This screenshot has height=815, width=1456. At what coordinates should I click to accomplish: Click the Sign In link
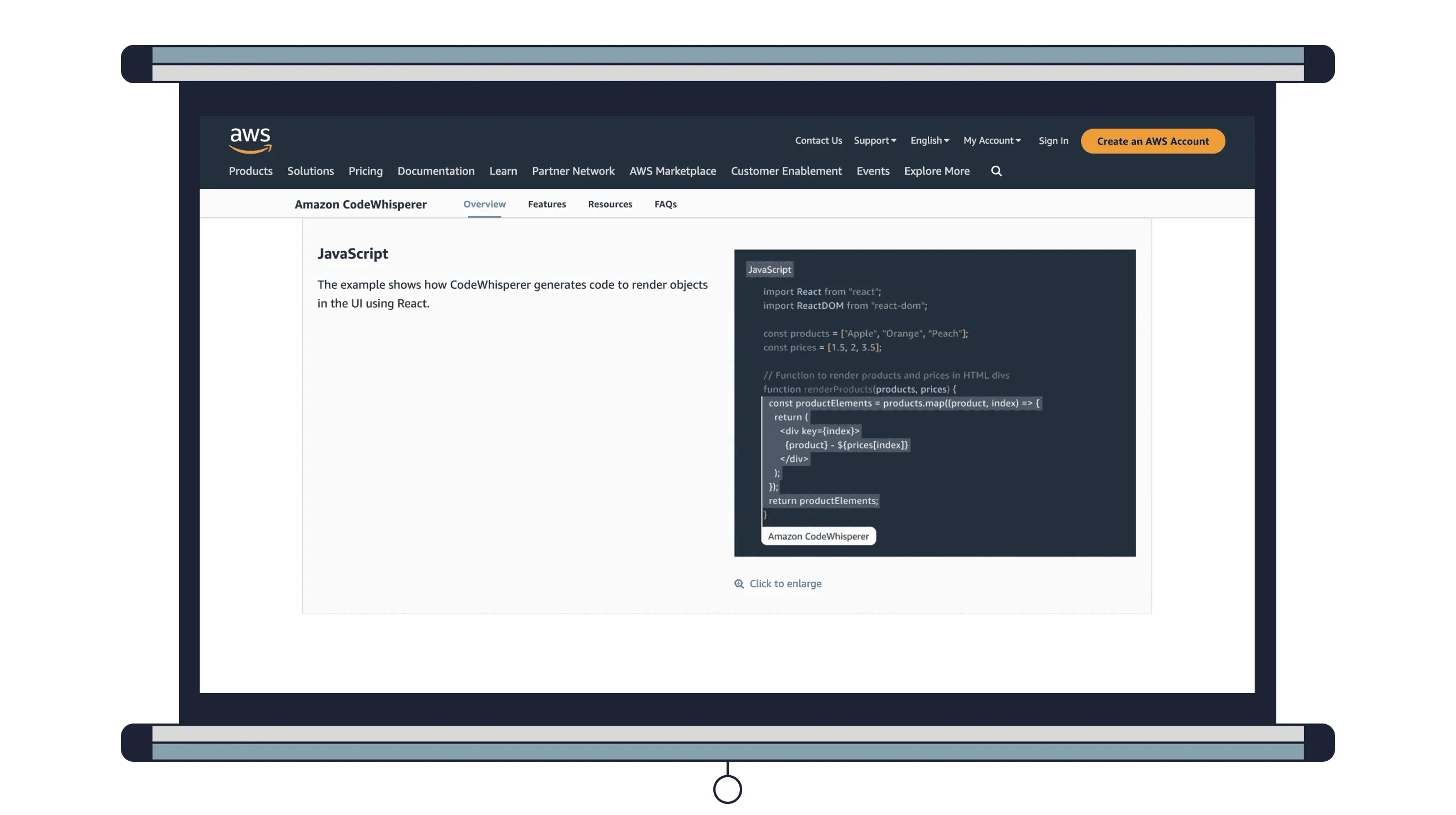click(x=1053, y=141)
